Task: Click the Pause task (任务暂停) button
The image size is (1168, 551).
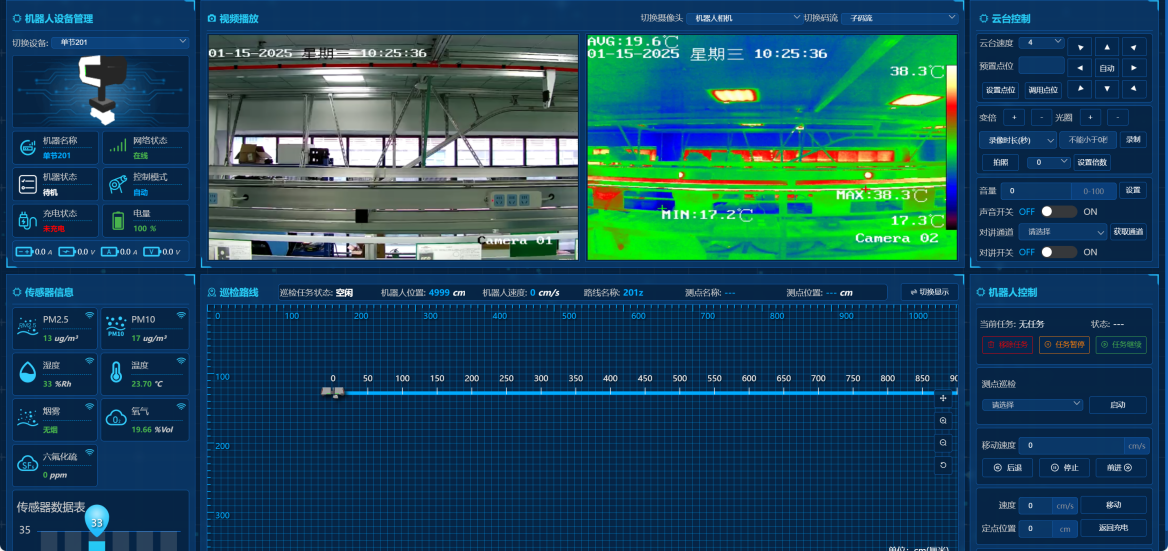Action: (1064, 345)
